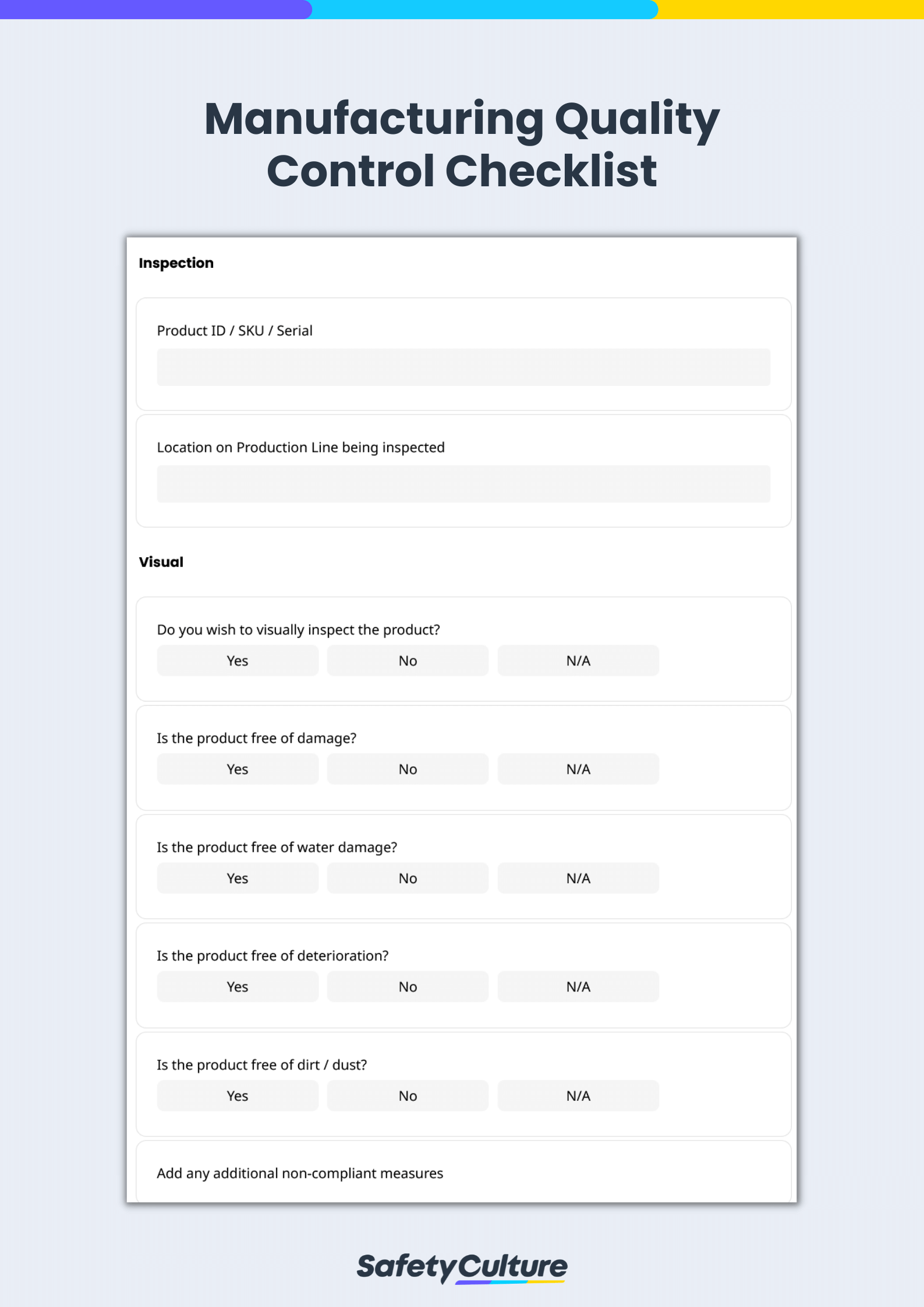Select Yes for free of water damage
The height and width of the screenshot is (1307, 924).
click(x=237, y=878)
